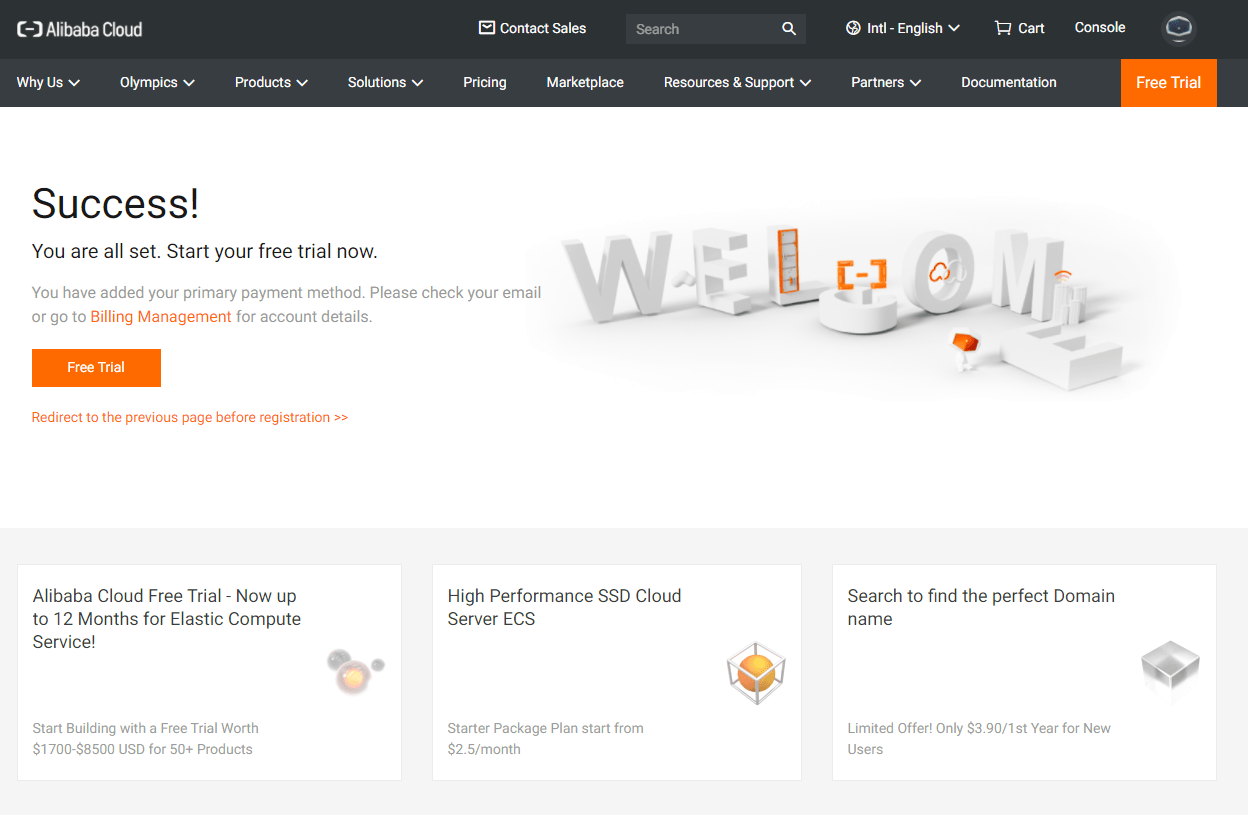Open the Solutions dropdown
1248x815 pixels.
385,83
